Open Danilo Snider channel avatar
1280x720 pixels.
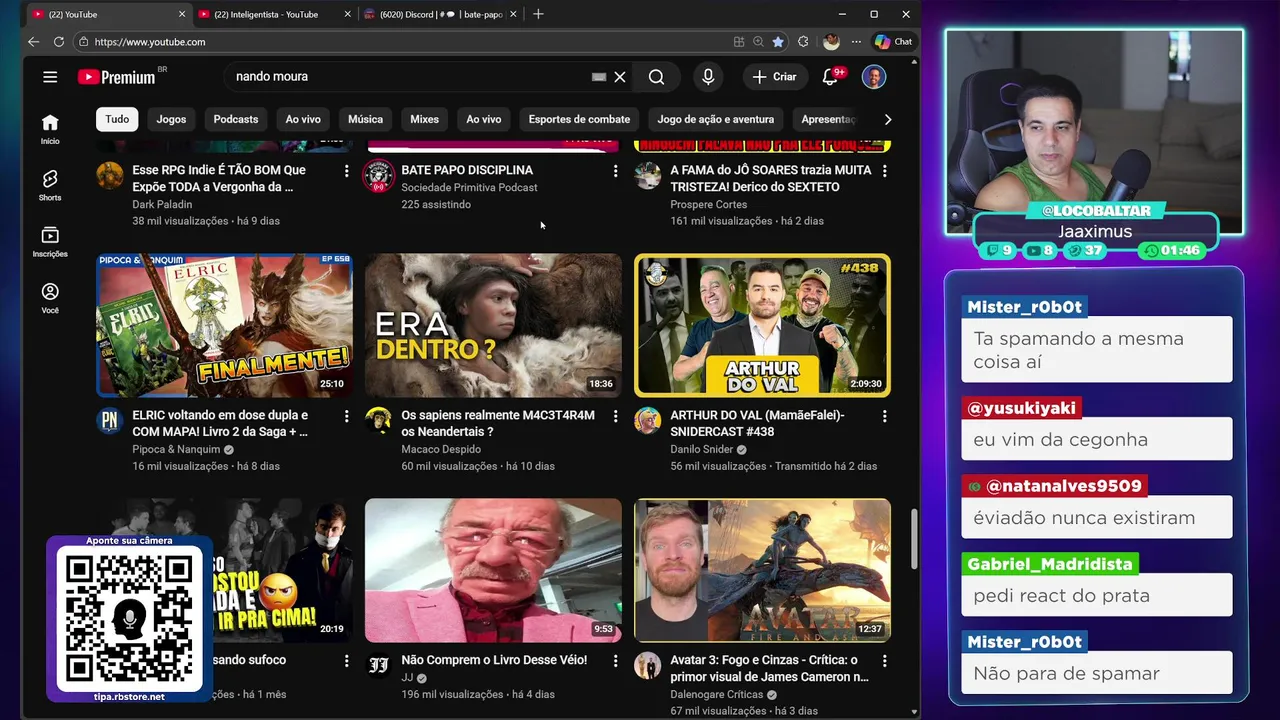click(647, 421)
